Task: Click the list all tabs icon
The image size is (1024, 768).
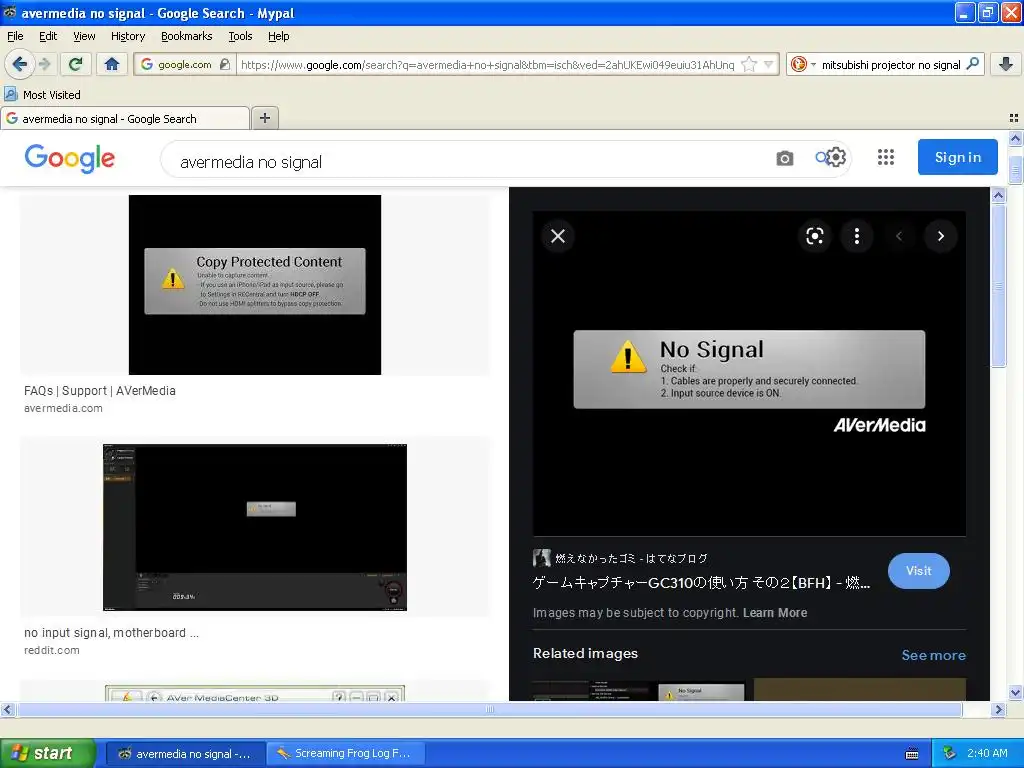Action: click(1014, 118)
